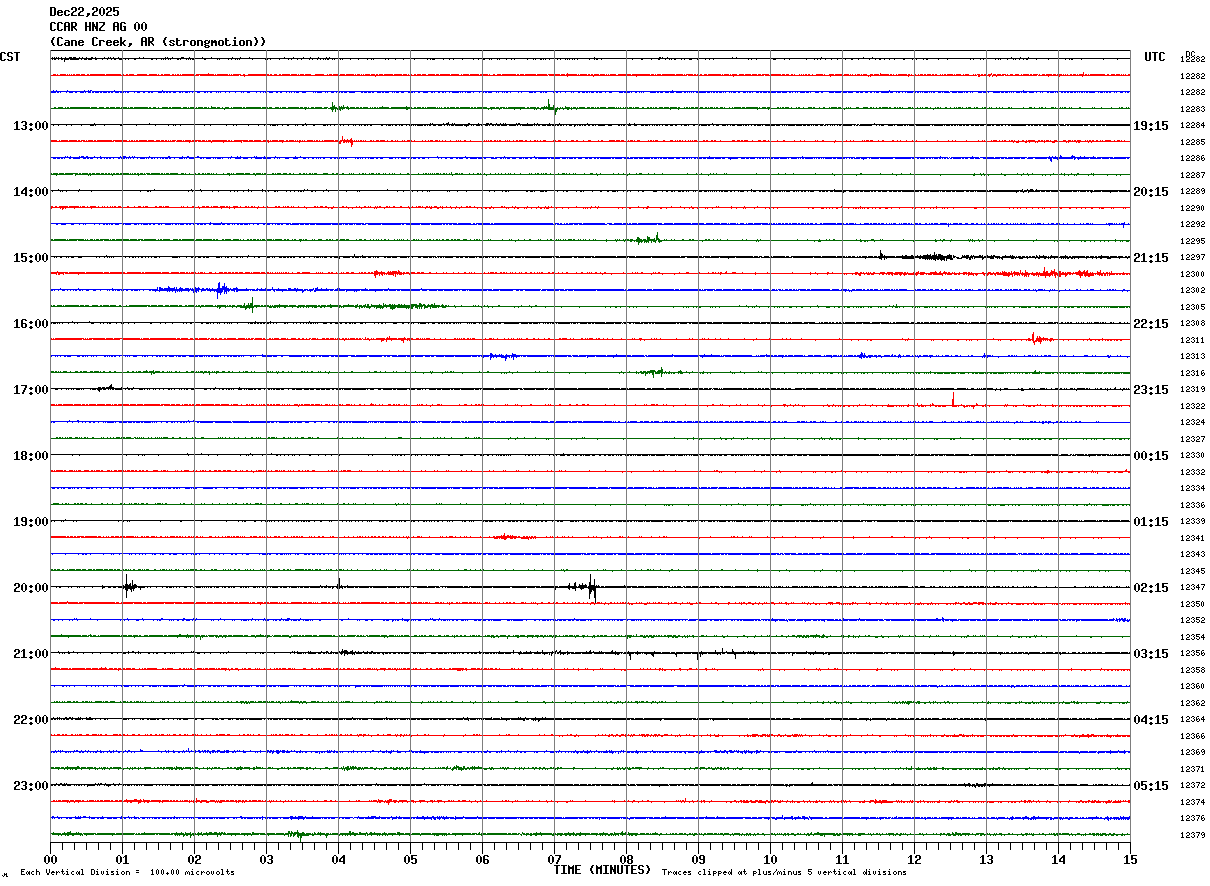Select the 15:00 CST time label
This screenshot has height=886, width=1210.
coord(30,257)
